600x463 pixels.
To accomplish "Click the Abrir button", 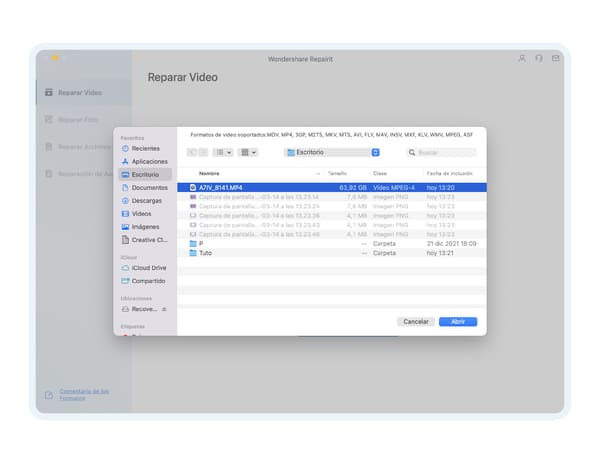I will pyautogui.click(x=458, y=321).
